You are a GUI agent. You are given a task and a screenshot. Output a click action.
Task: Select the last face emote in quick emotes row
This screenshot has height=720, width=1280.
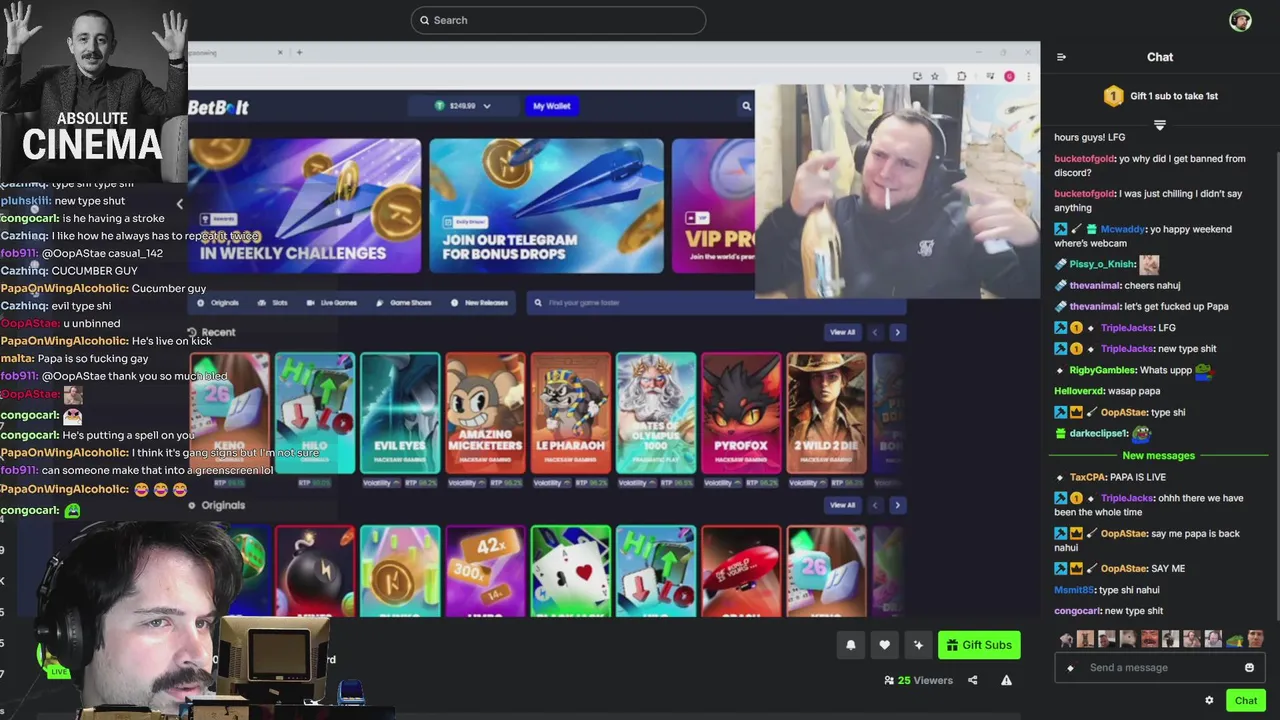pos(1256,640)
